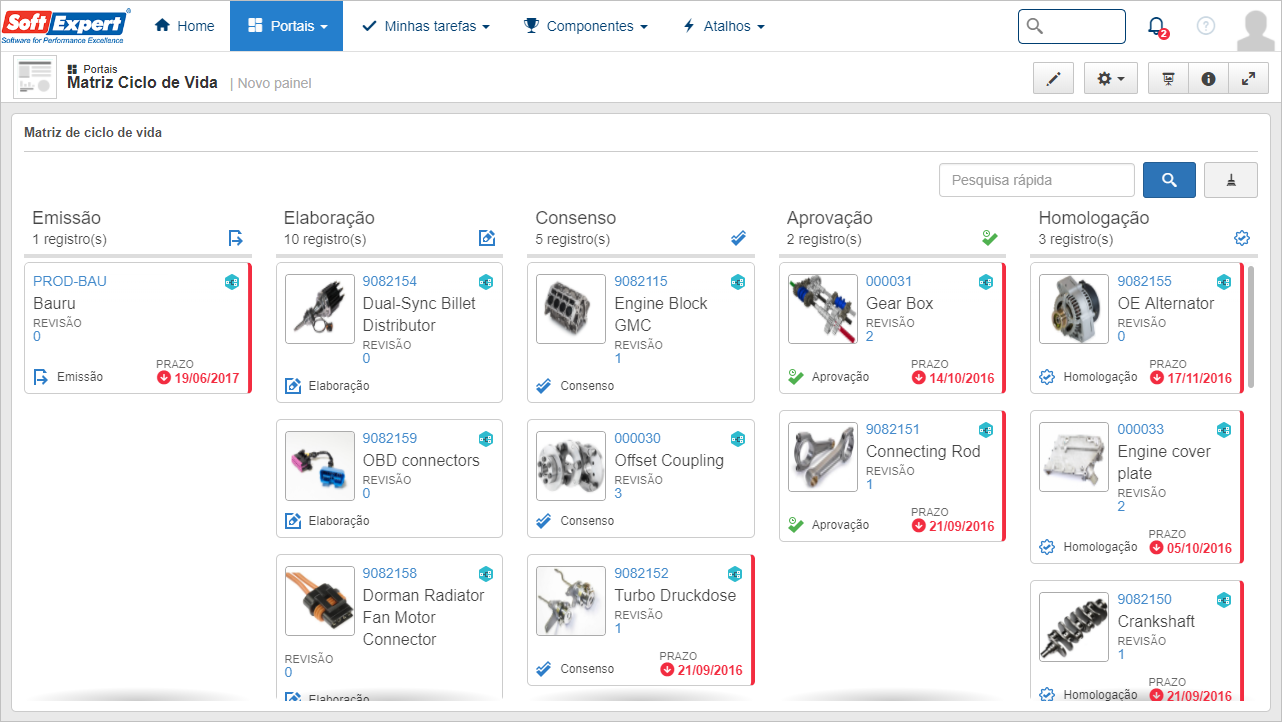Open record link 000031

tap(889, 281)
